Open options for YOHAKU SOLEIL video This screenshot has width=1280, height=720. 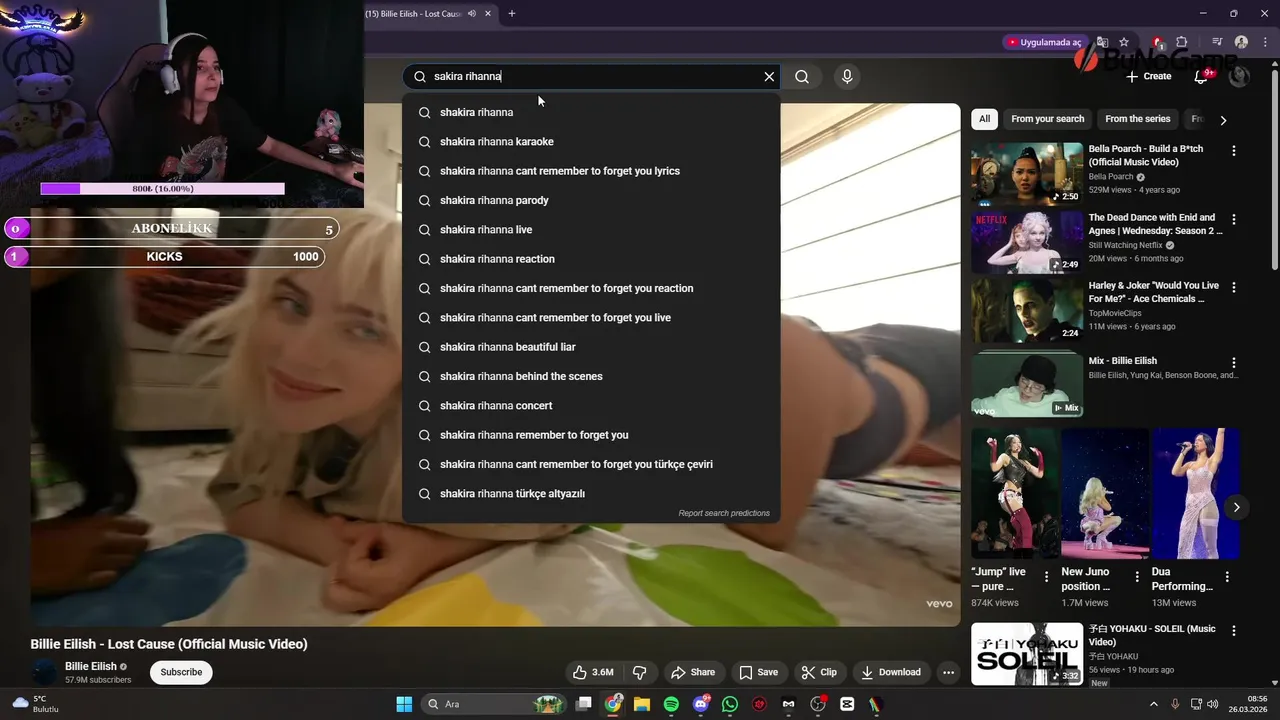coord(1234,631)
